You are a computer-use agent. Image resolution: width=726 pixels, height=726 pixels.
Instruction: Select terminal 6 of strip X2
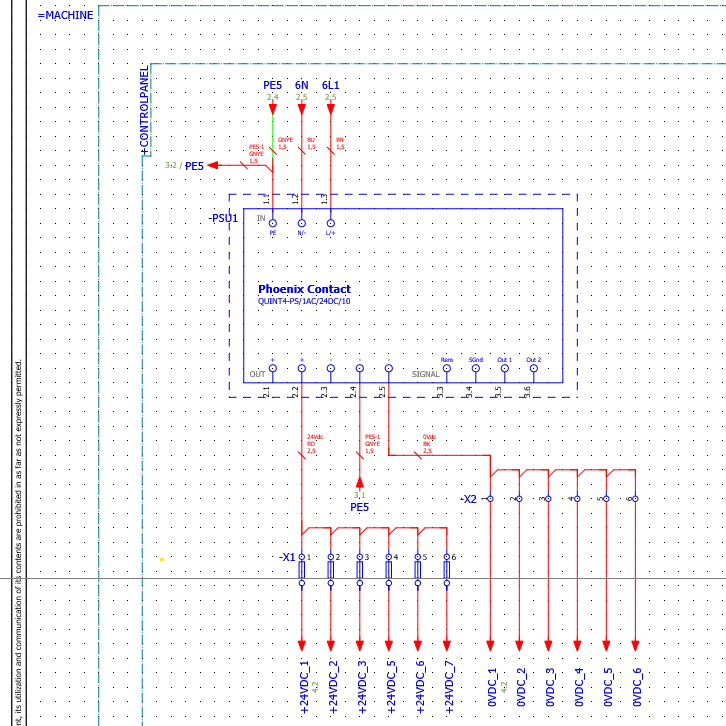point(634,498)
